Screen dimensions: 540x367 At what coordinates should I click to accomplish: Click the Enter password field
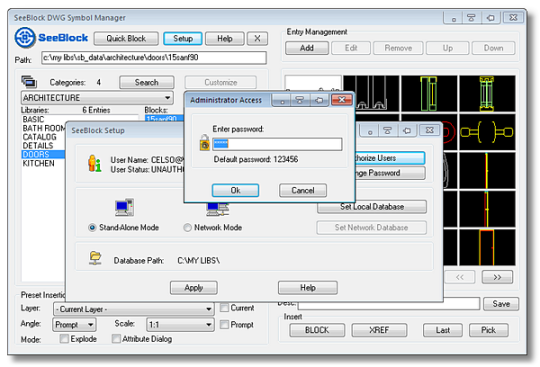coord(277,144)
